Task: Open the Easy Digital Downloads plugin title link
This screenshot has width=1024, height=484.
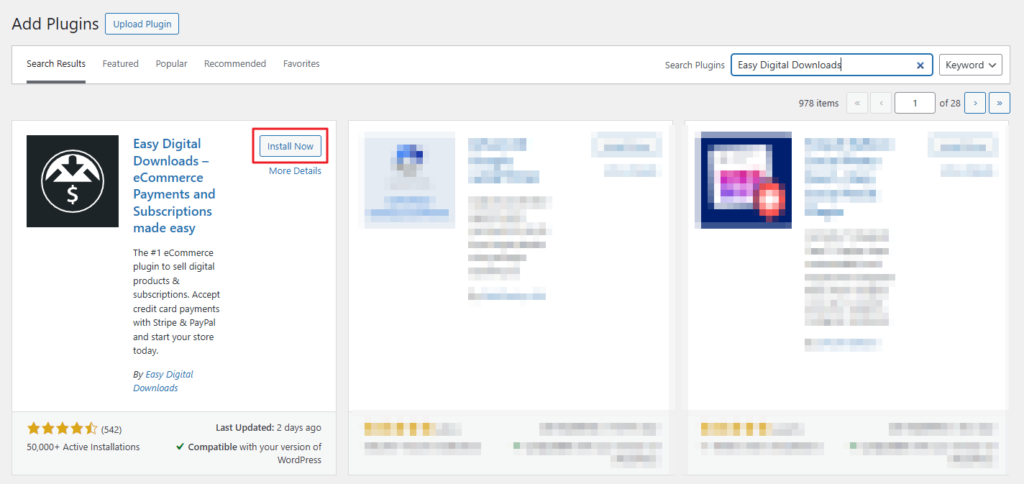Action: [174, 186]
